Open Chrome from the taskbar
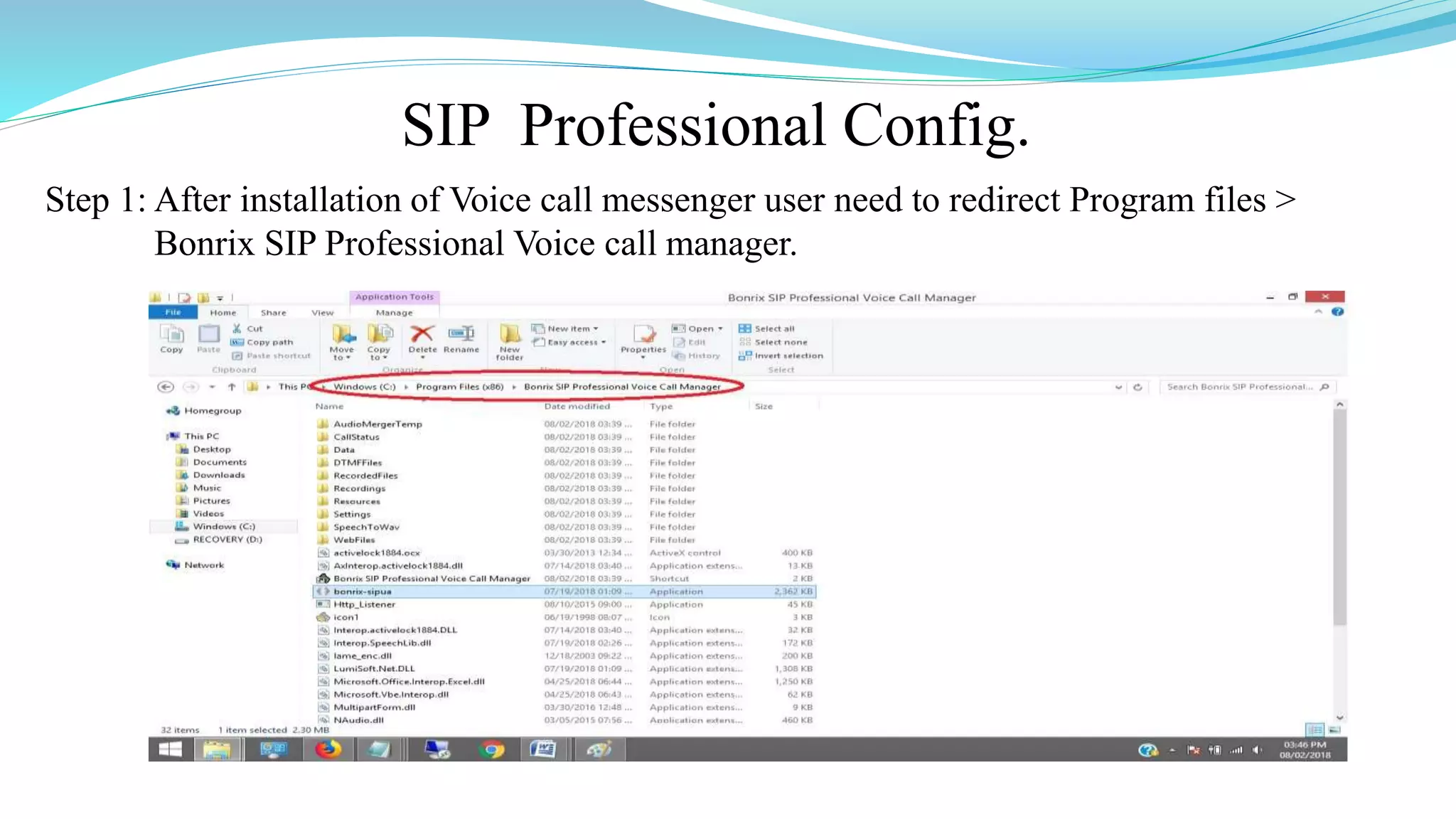1456x819 pixels. pos(491,749)
